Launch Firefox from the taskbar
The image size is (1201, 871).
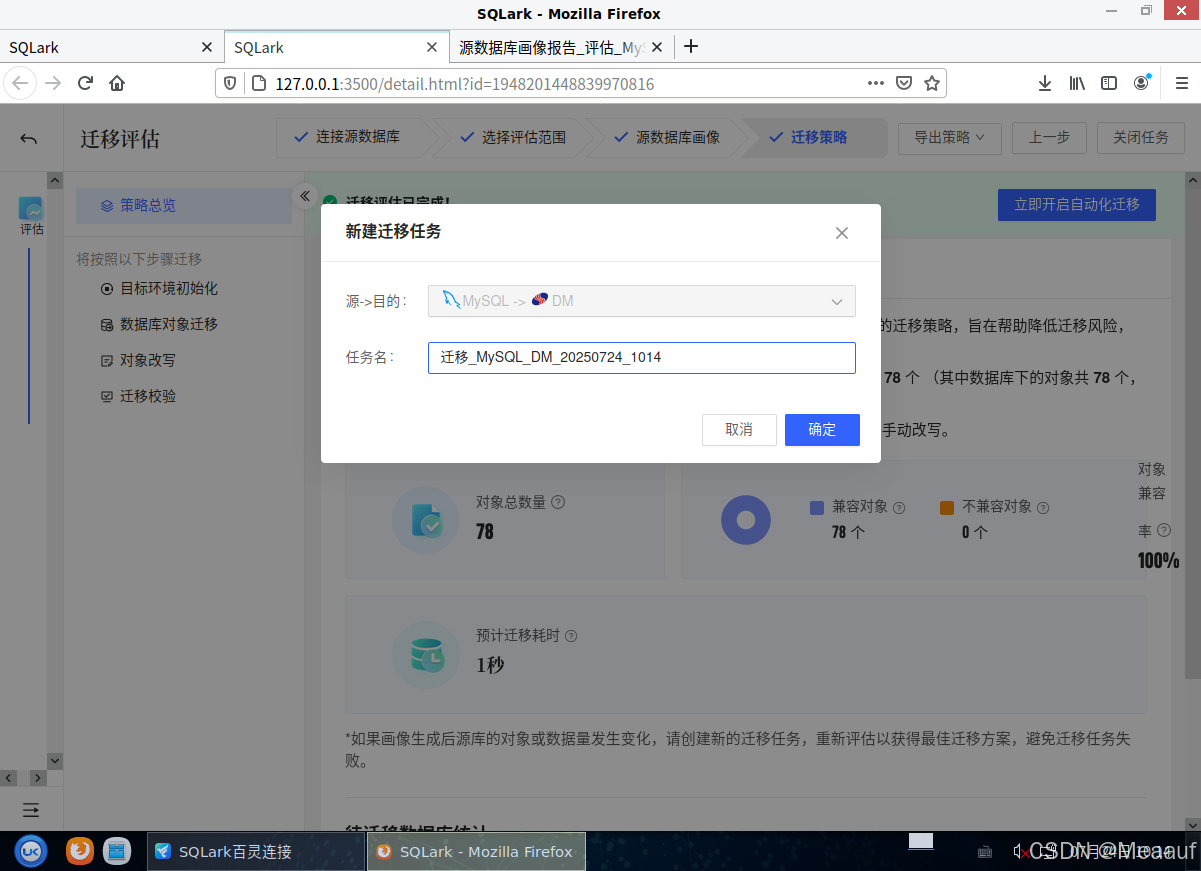[x=80, y=851]
